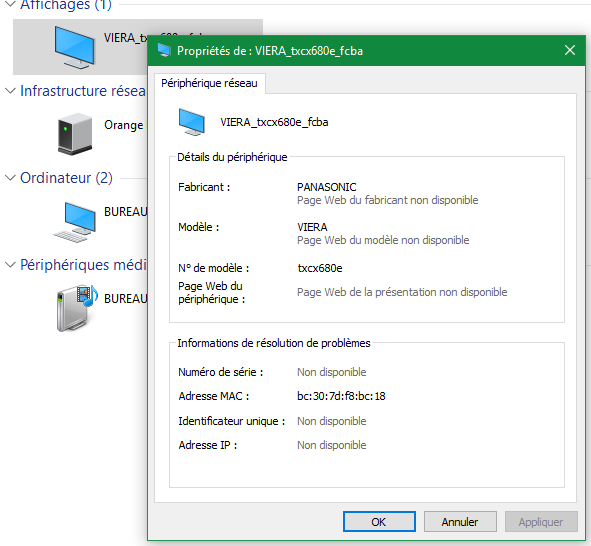Image resolution: width=591 pixels, height=546 pixels.
Task: Confirm the dialog with OK
Action: 379,522
